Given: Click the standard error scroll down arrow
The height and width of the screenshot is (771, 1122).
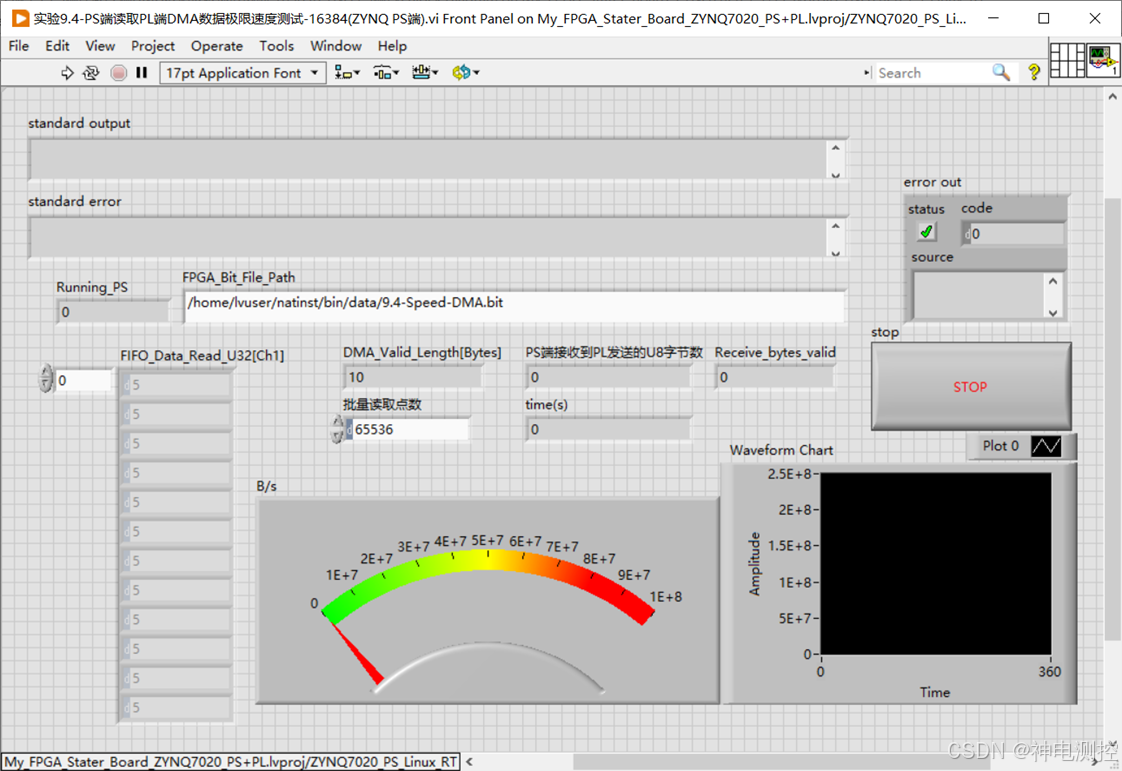Looking at the screenshot, I should click(835, 253).
